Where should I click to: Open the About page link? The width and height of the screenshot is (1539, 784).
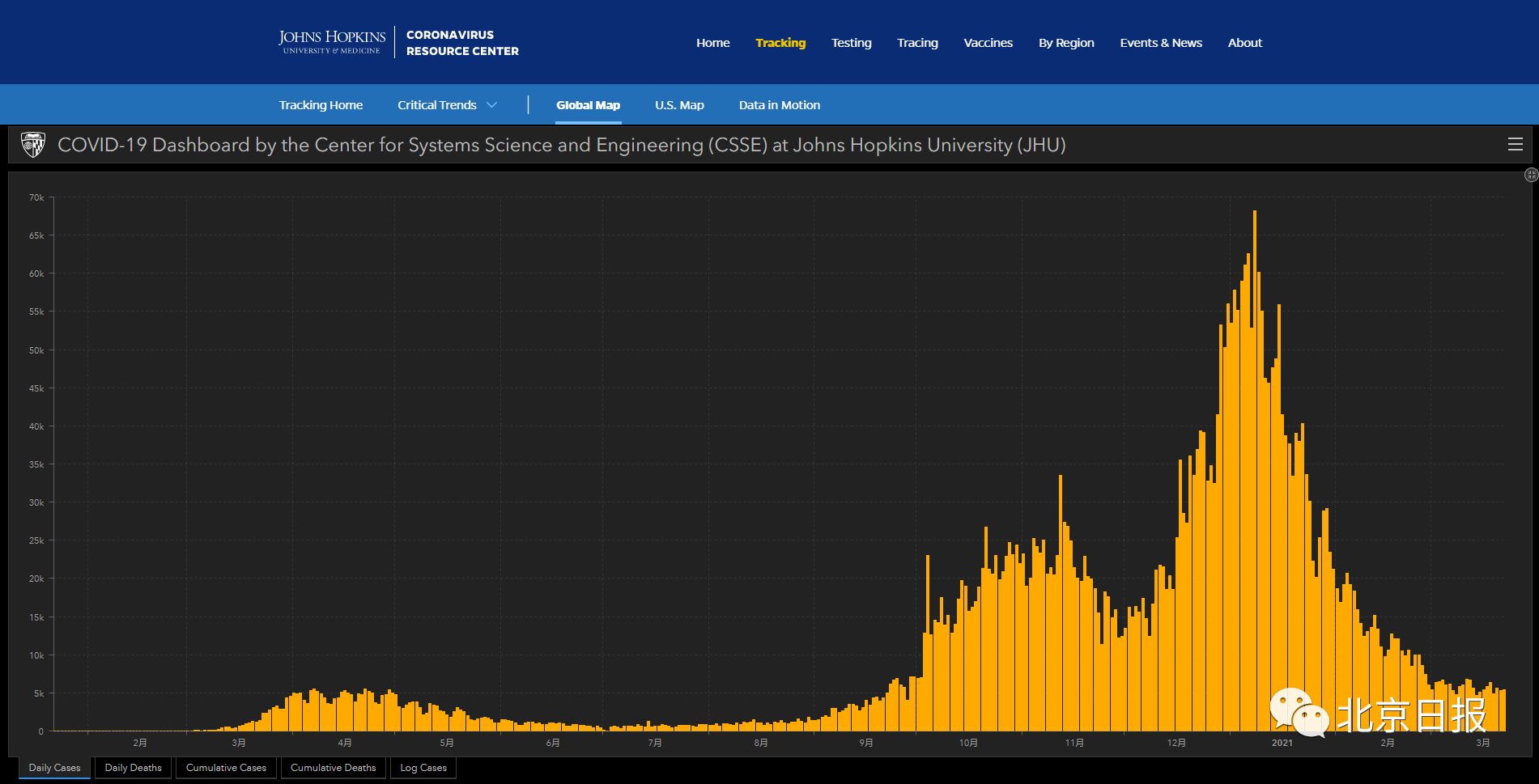(x=1244, y=43)
